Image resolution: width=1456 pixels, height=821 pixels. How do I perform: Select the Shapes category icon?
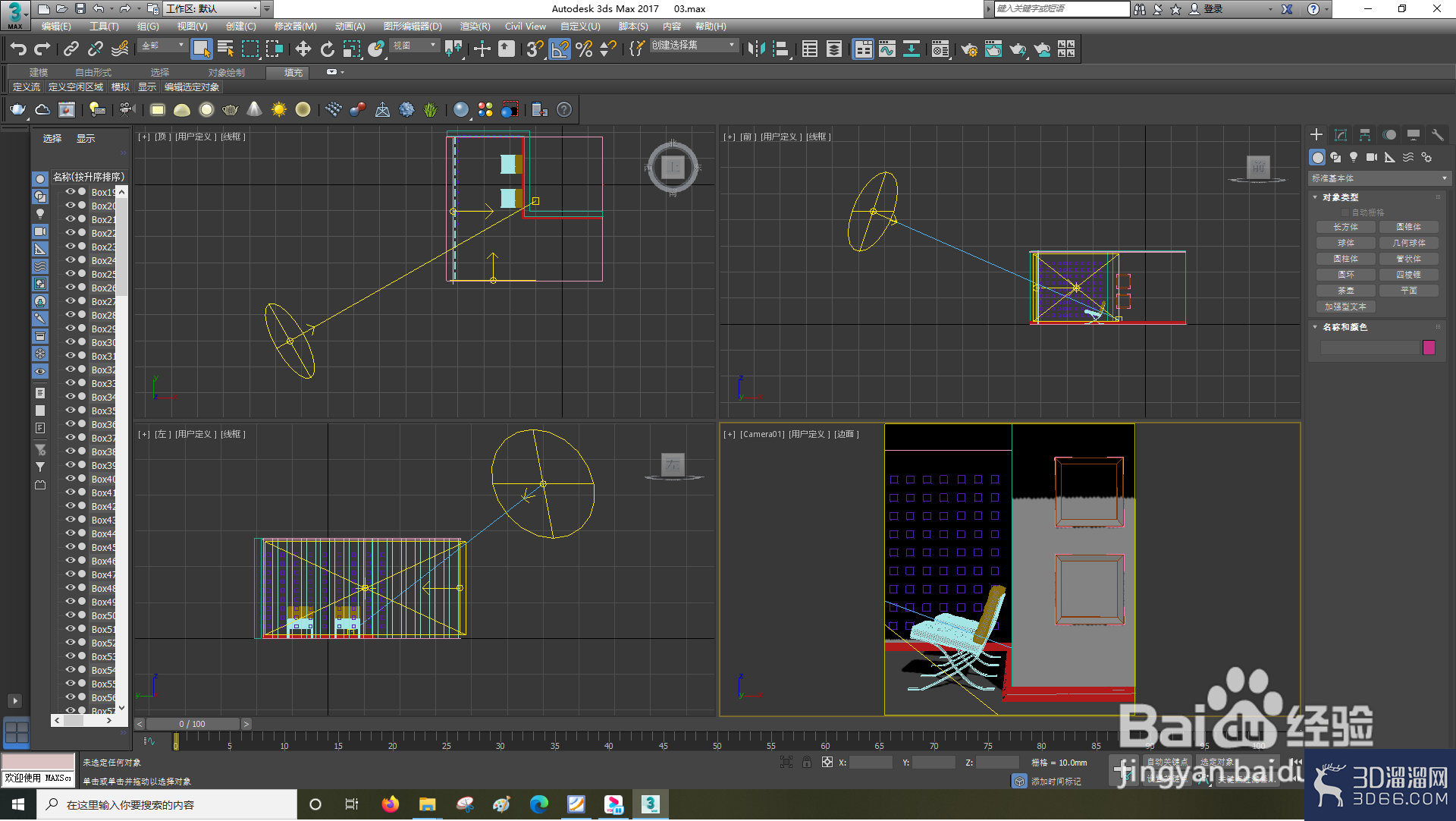1335,157
